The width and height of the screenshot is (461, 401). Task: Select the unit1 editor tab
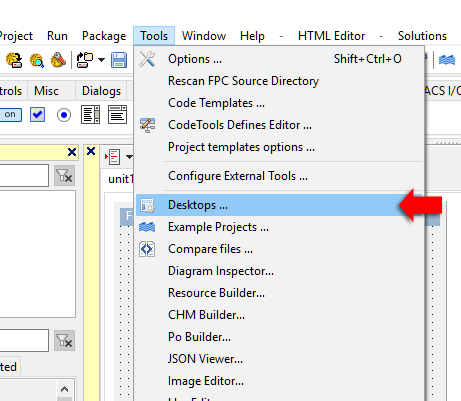coord(120,179)
